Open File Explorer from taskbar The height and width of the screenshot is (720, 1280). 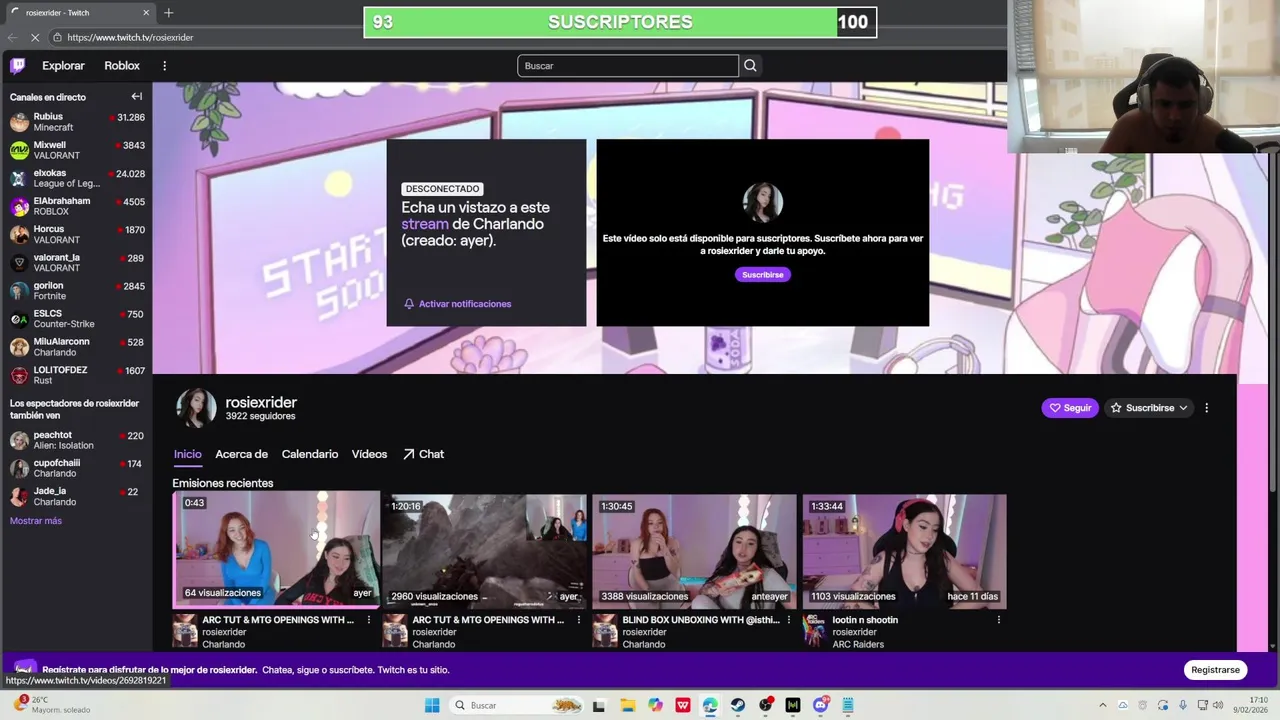(x=627, y=705)
